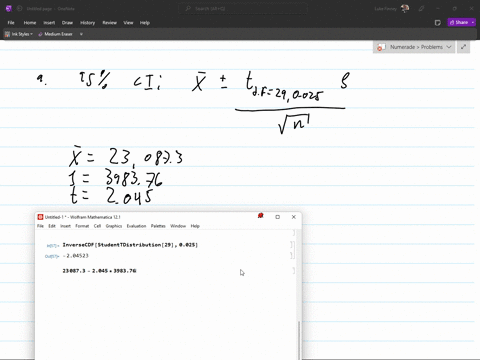This screenshot has height=360, width=480.
Task: Click the Mathematica vertical scrollbar thumb
Action: (x=299, y=340)
